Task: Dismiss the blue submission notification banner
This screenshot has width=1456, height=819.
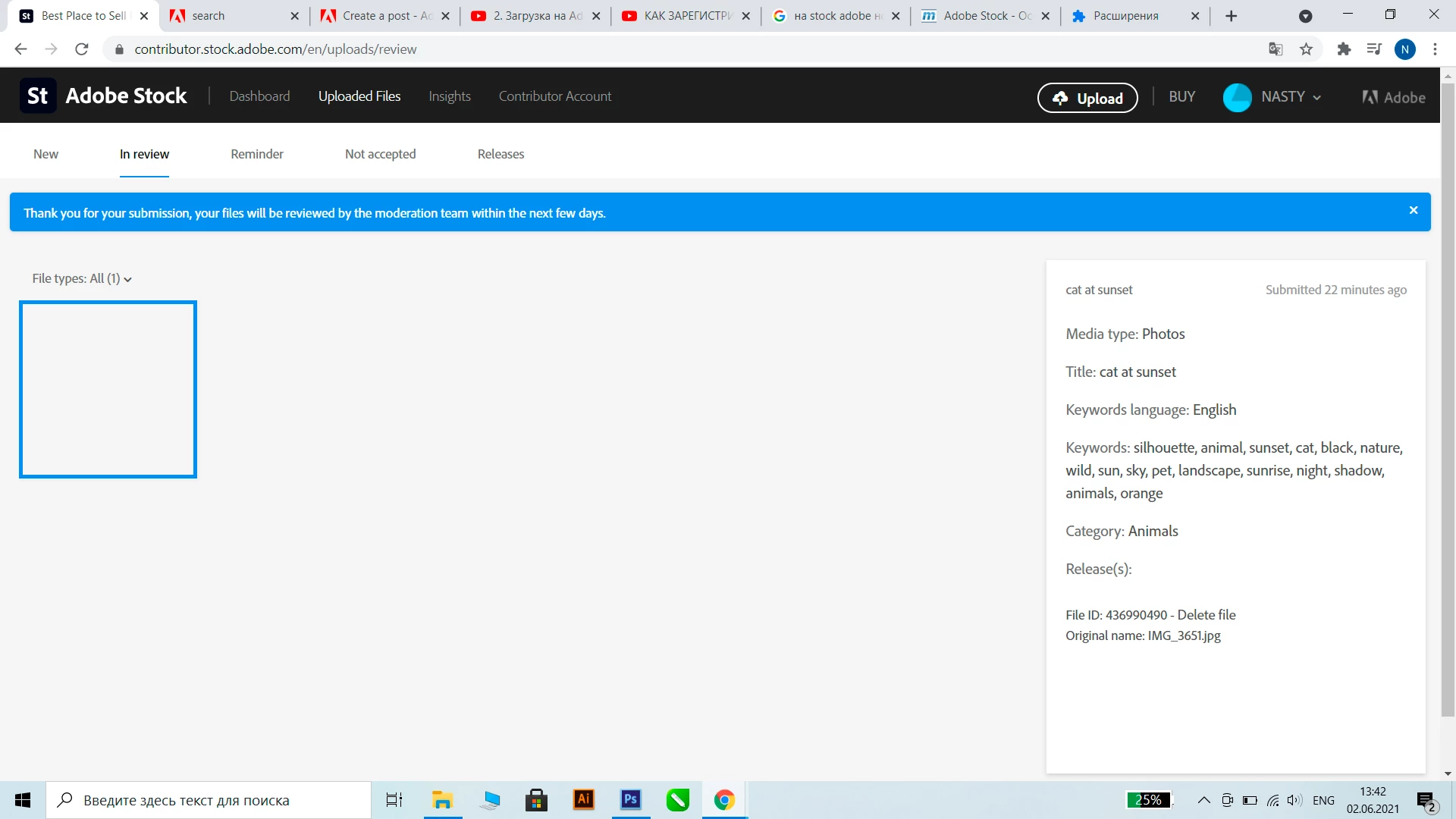Action: coord(1414,211)
